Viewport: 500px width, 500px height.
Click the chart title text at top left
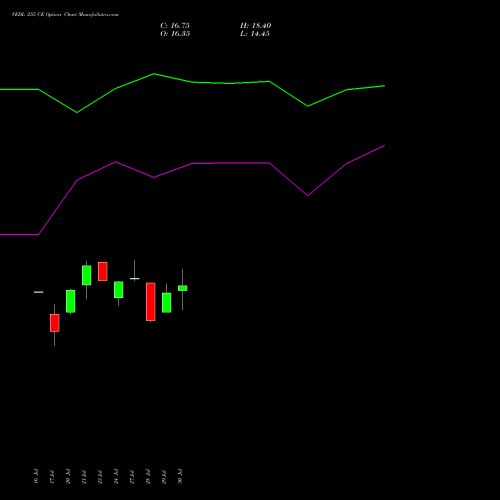point(65,14)
